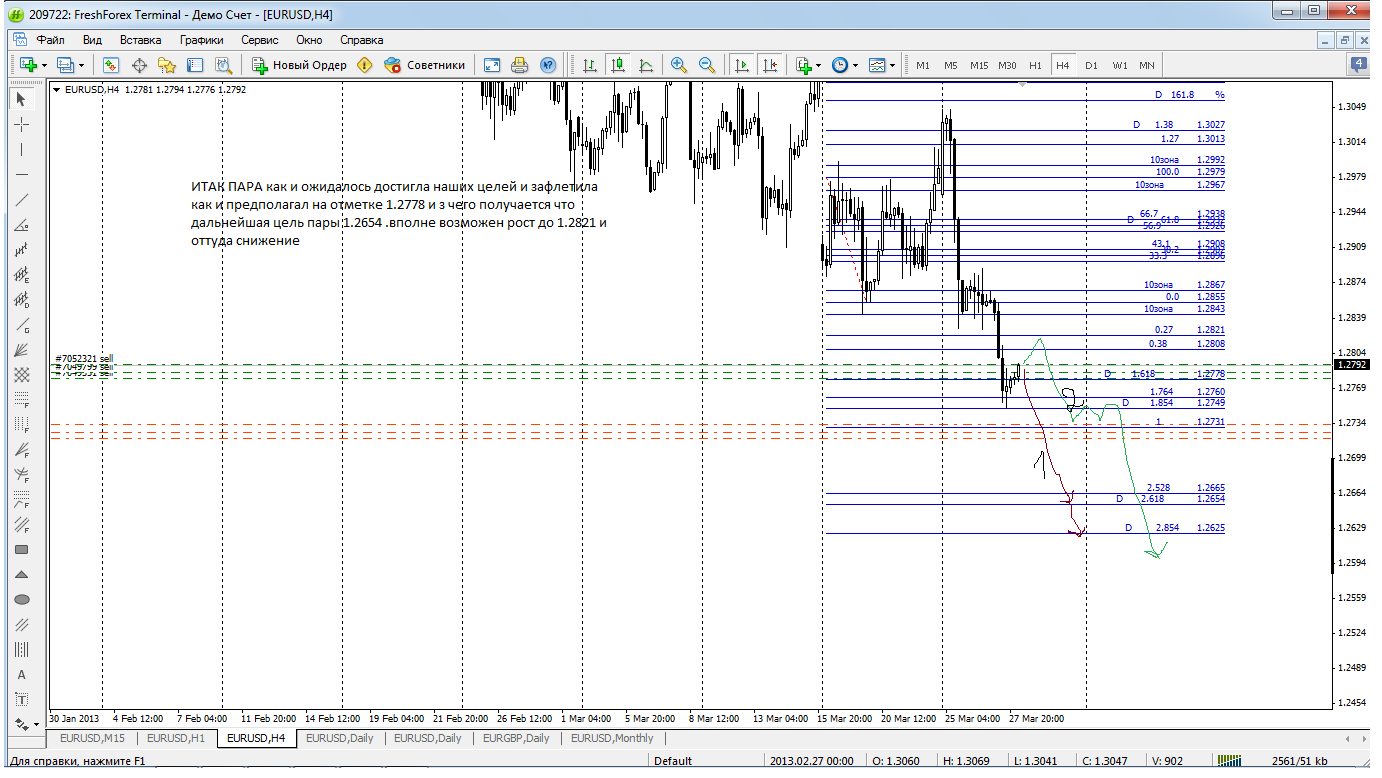This screenshot has height=778, width=1382.
Task: Zoom in on the chart
Action: click(679, 65)
